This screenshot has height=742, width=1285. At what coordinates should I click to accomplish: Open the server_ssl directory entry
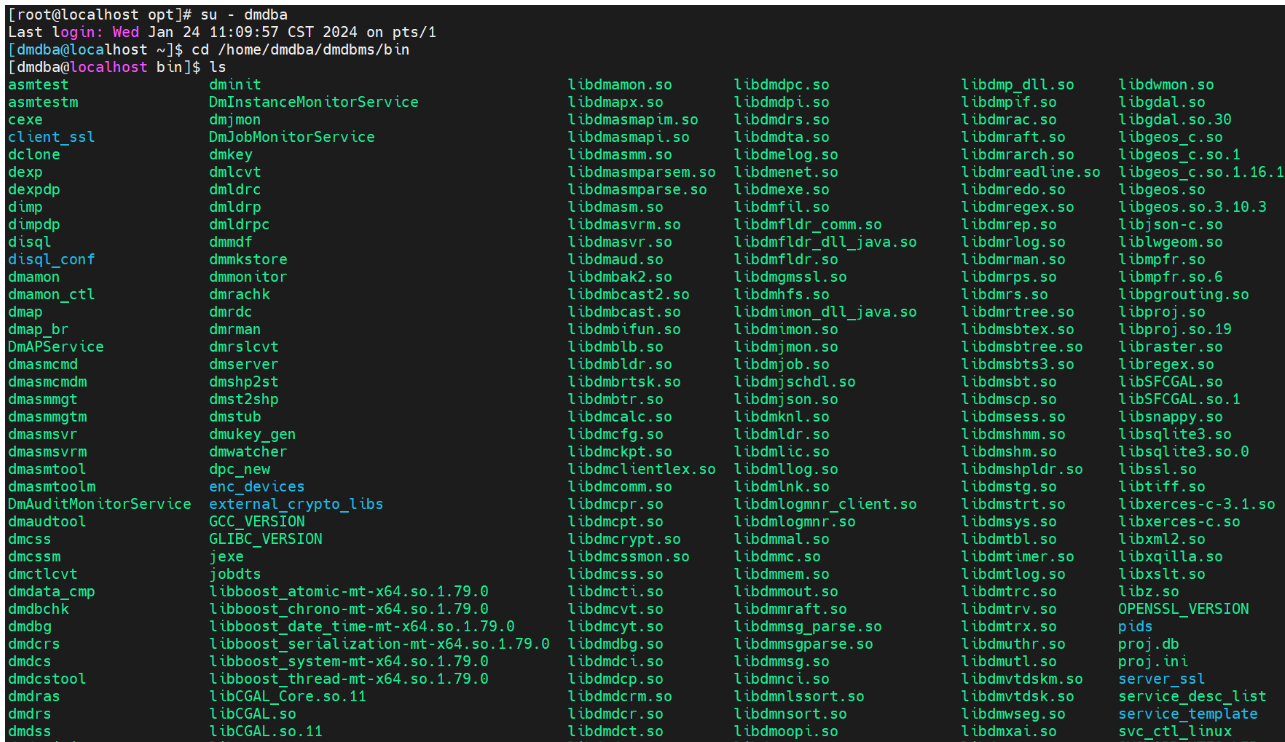(1160, 678)
